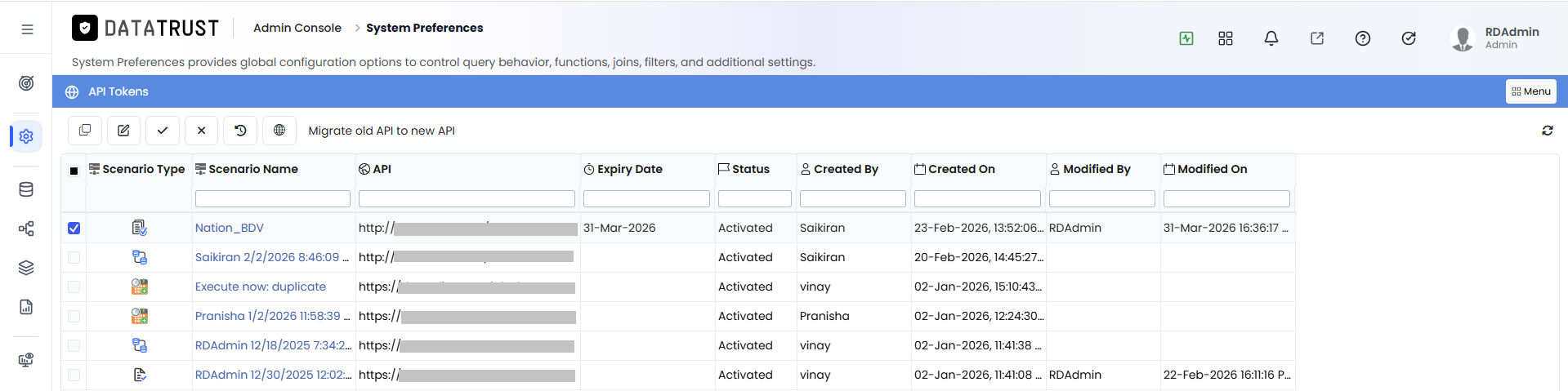1568x391 pixels.
Task: Check the RDAdmin 12/30/2025 row checkbox
Action: click(74, 375)
